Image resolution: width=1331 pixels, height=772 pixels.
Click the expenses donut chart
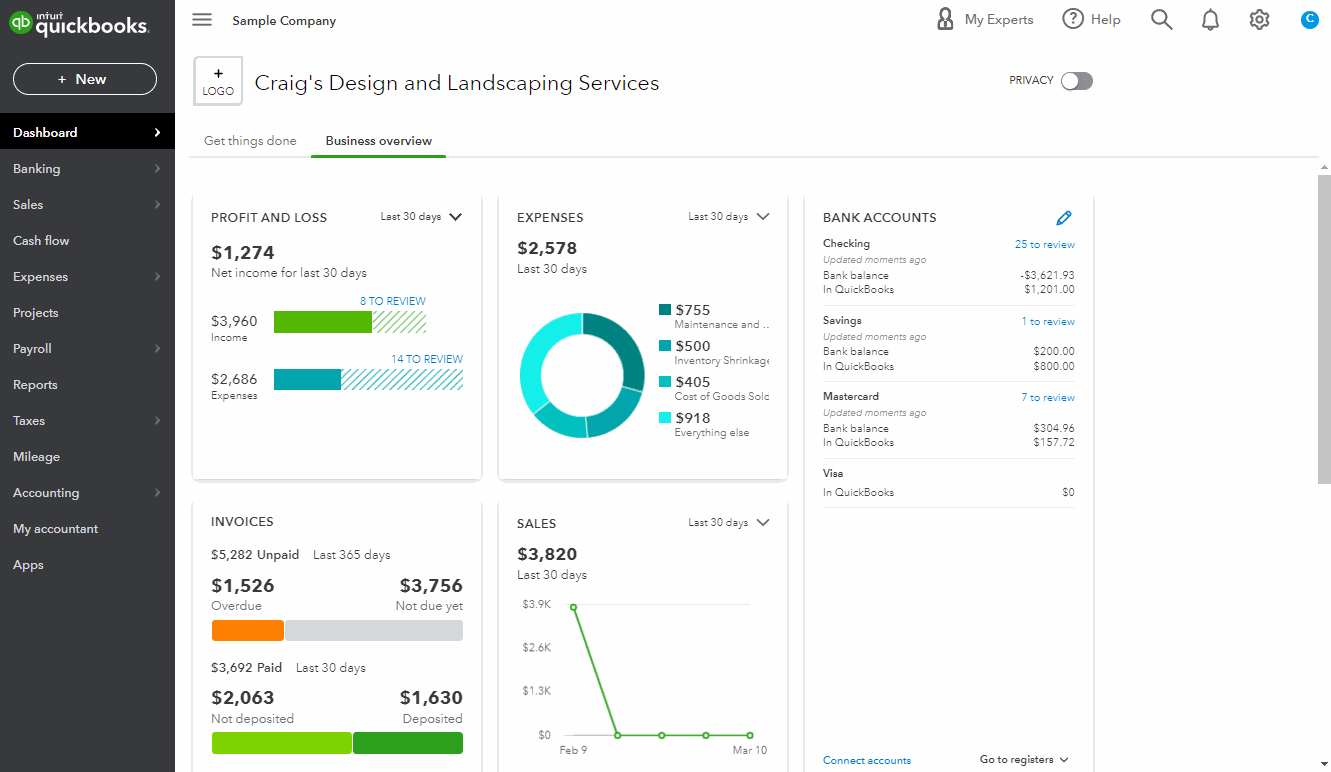tap(582, 375)
